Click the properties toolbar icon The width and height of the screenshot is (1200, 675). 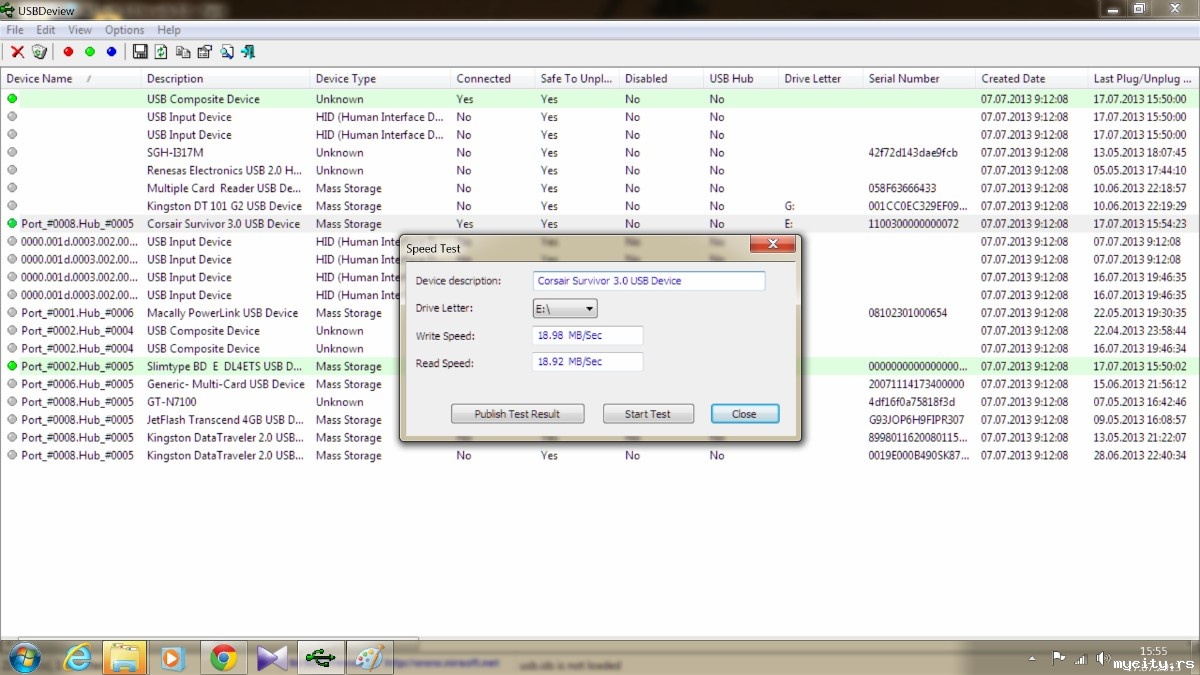pyautogui.click(x=205, y=52)
